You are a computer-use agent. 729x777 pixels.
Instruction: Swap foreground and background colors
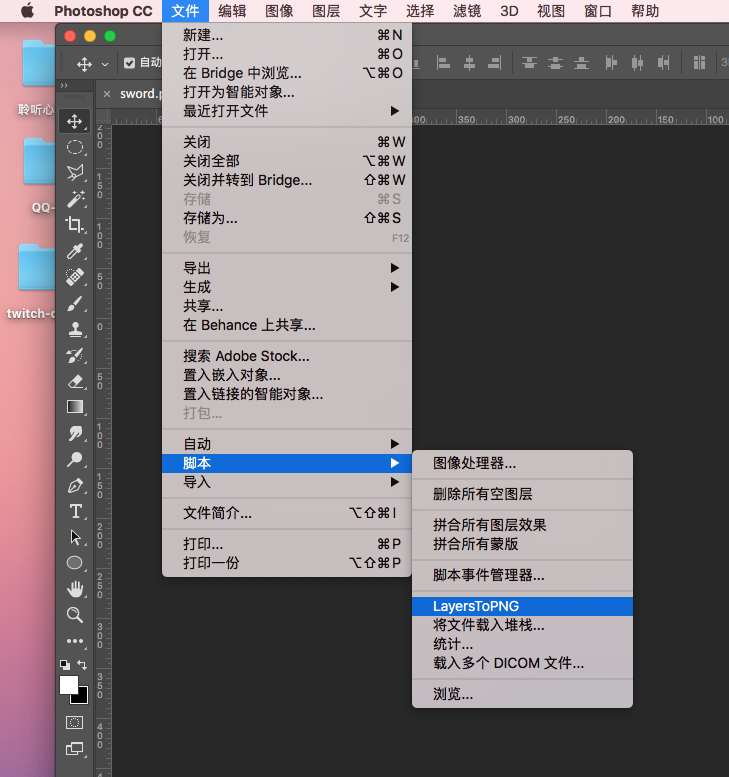[x=82, y=665]
